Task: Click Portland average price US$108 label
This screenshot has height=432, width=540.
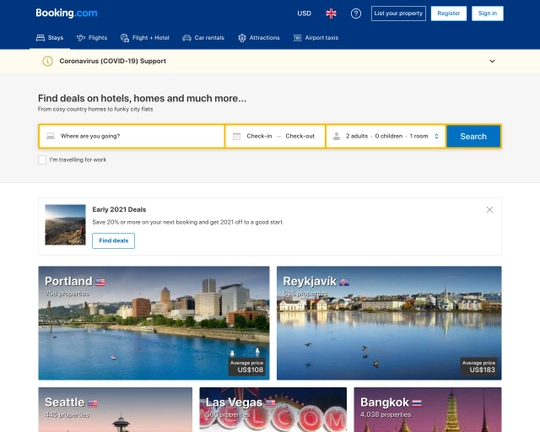Action: [x=247, y=367]
